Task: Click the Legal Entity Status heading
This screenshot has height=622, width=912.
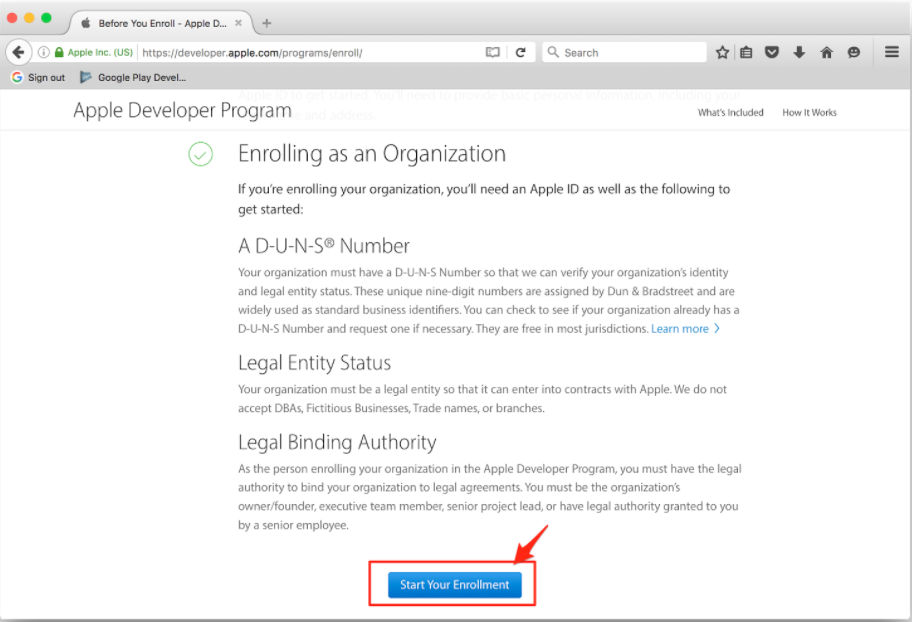Action: point(314,363)
